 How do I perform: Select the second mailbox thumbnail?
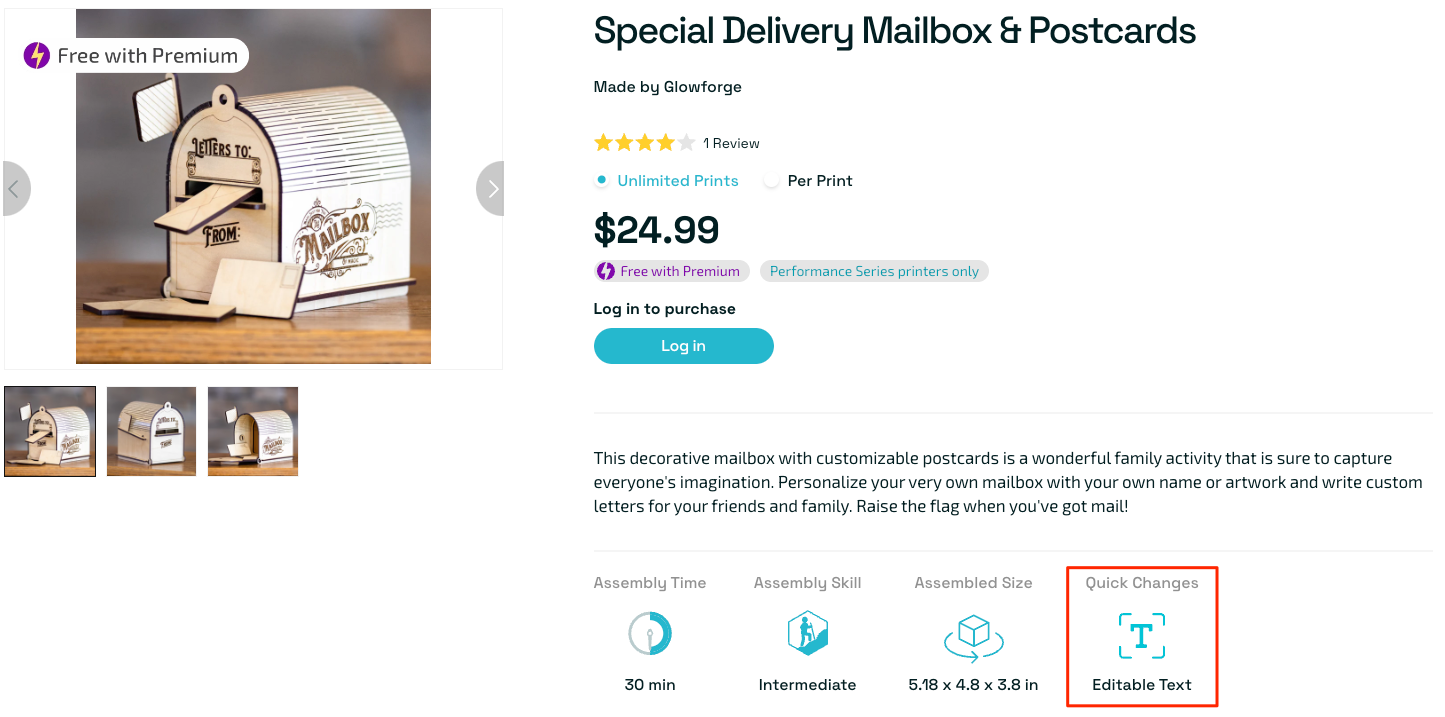(151, 431)
